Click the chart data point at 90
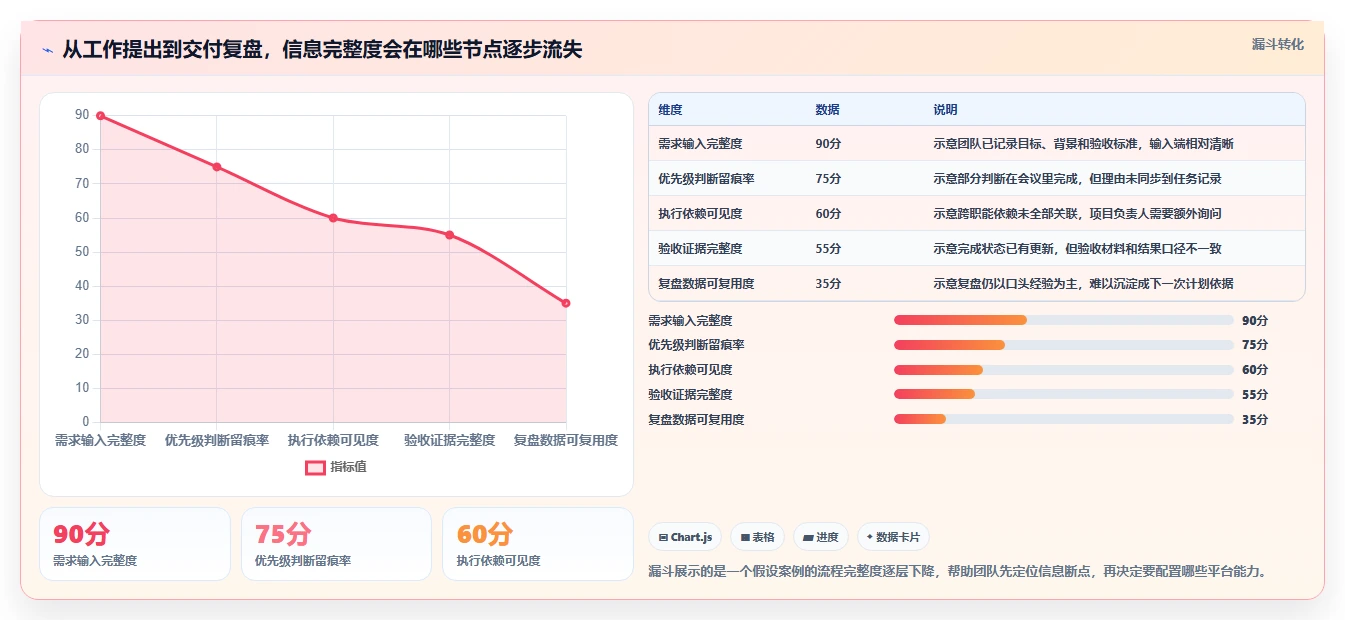 100,116
